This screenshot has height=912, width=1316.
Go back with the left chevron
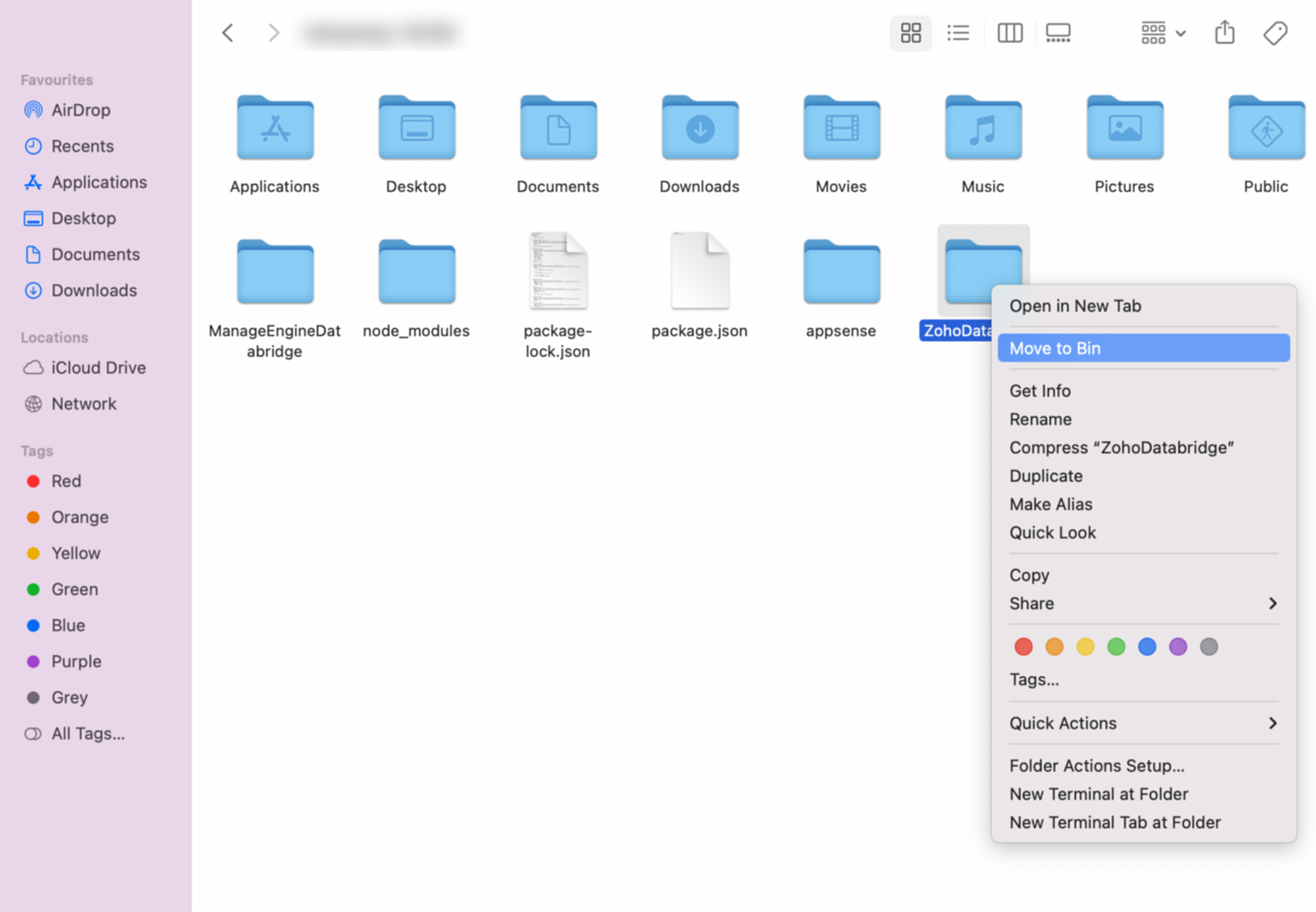[x=228, y=33]
